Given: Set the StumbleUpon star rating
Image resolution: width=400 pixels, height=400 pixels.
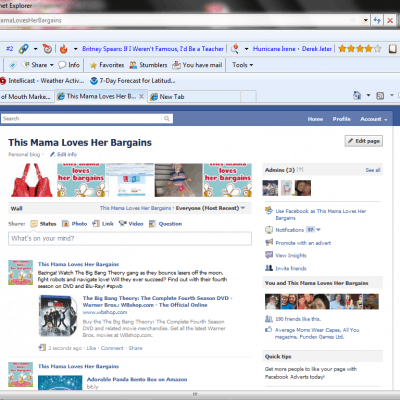Looking at the screenshot, I should coord(359,49).
